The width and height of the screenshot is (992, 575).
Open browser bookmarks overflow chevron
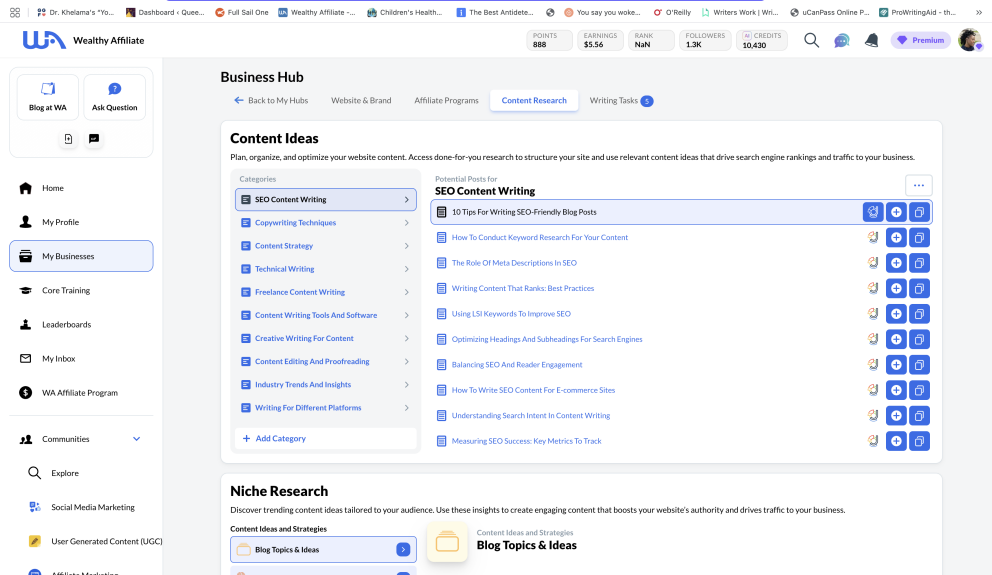pyautogui.click(x=979, y=12)
